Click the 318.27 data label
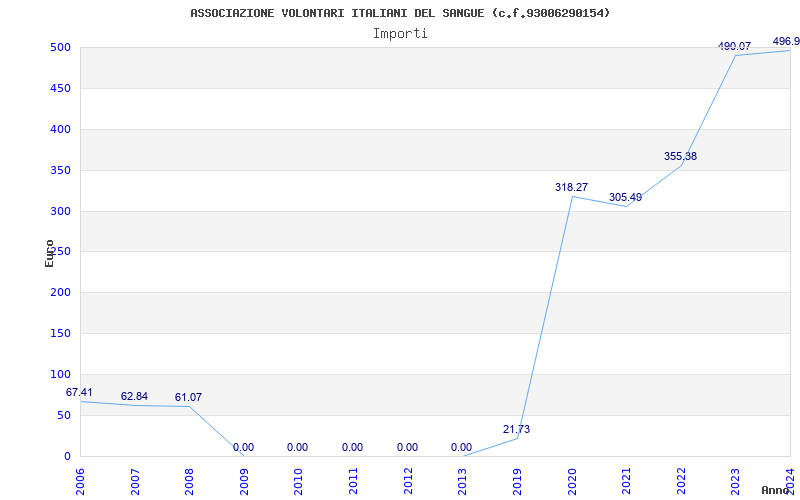This screenshot has width=800, height=500. click(x=571, y=187)
